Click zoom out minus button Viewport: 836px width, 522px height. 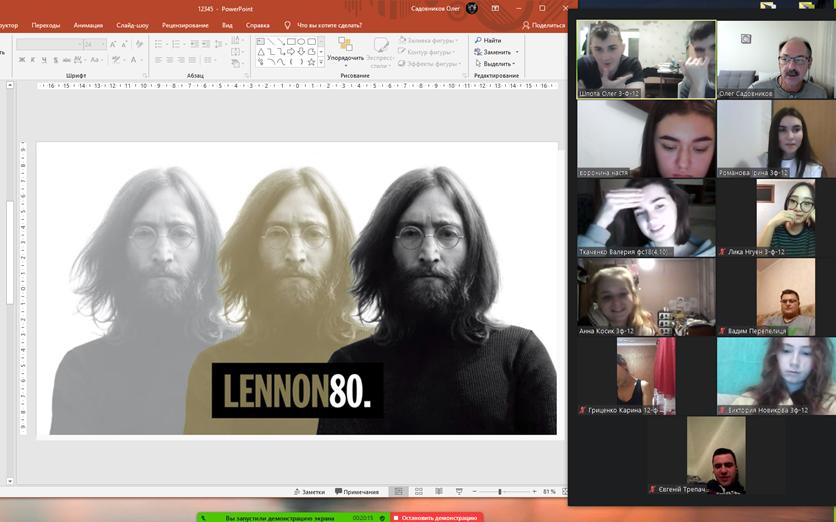[x=475, y=492]
